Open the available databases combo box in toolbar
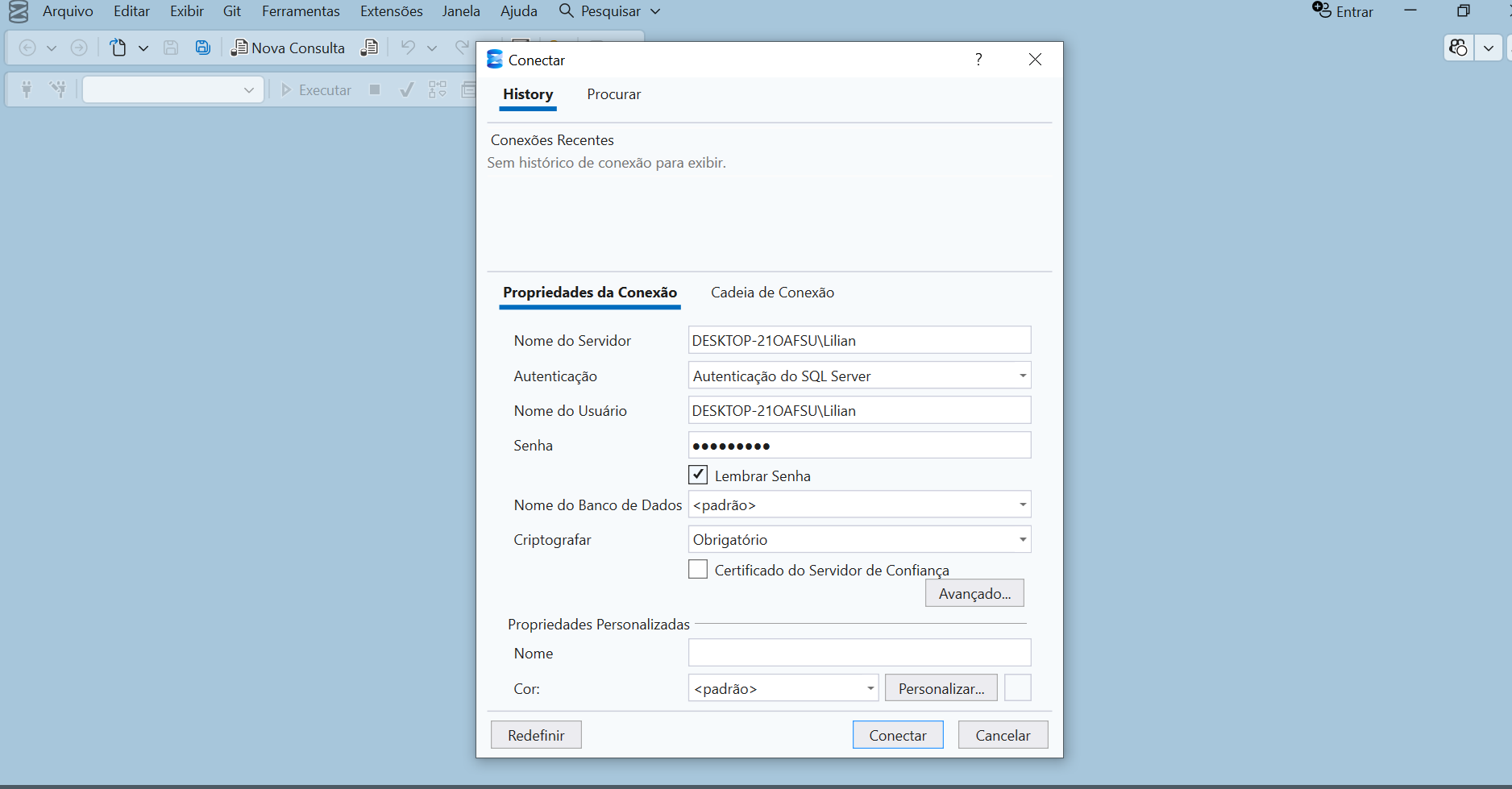The image size is (1512, 789). tap(173, 89)
